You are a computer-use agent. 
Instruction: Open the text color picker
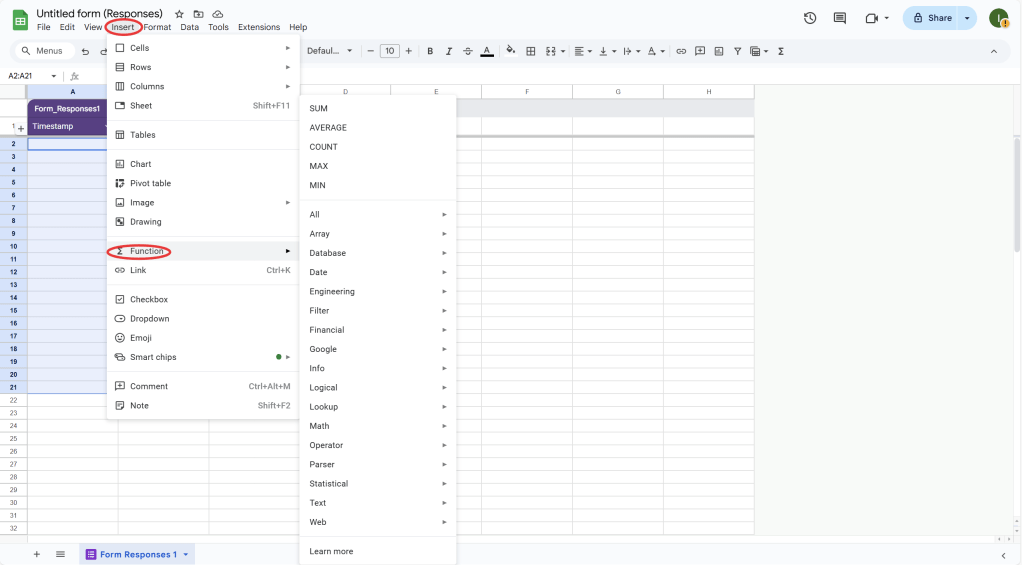486,51
